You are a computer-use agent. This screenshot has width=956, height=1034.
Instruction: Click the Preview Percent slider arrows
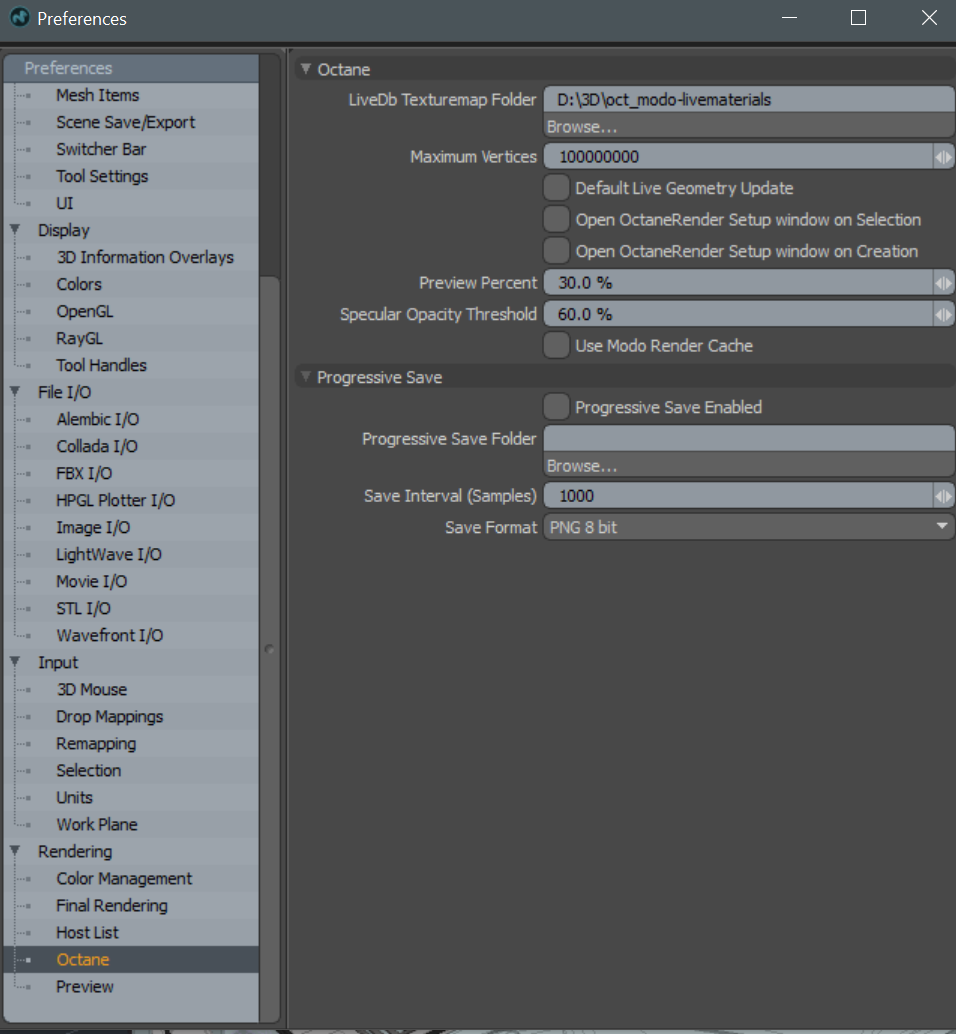(x=943, y=283)
